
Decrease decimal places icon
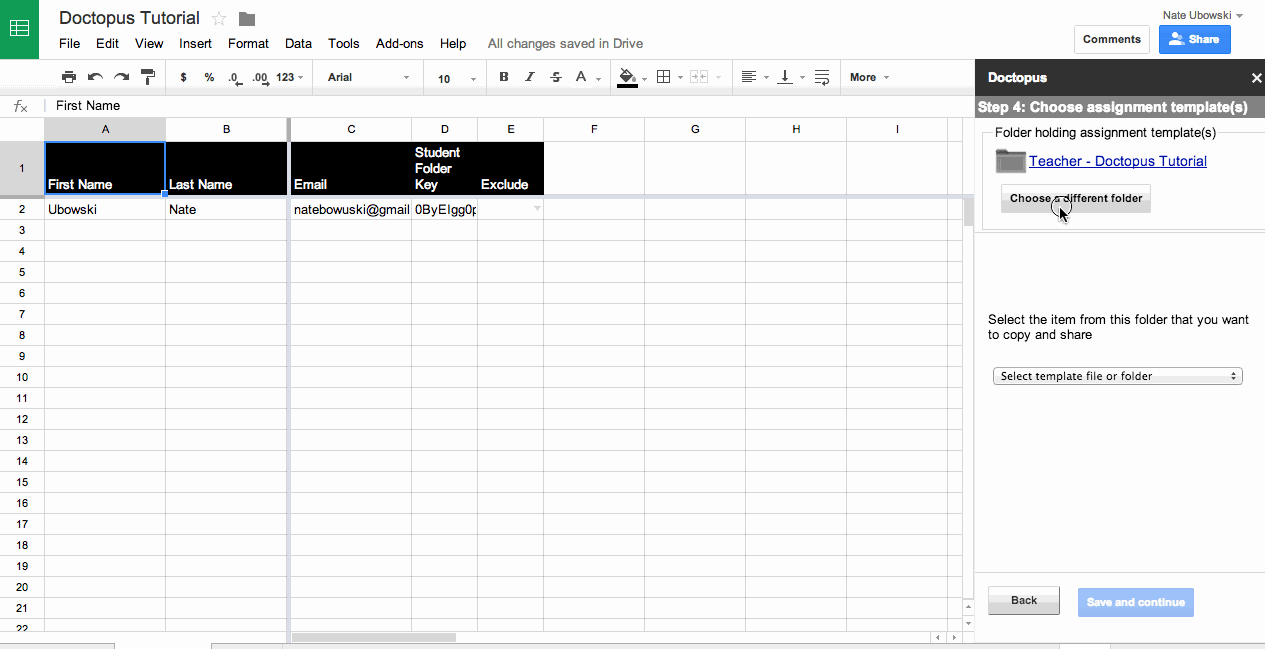234,77
